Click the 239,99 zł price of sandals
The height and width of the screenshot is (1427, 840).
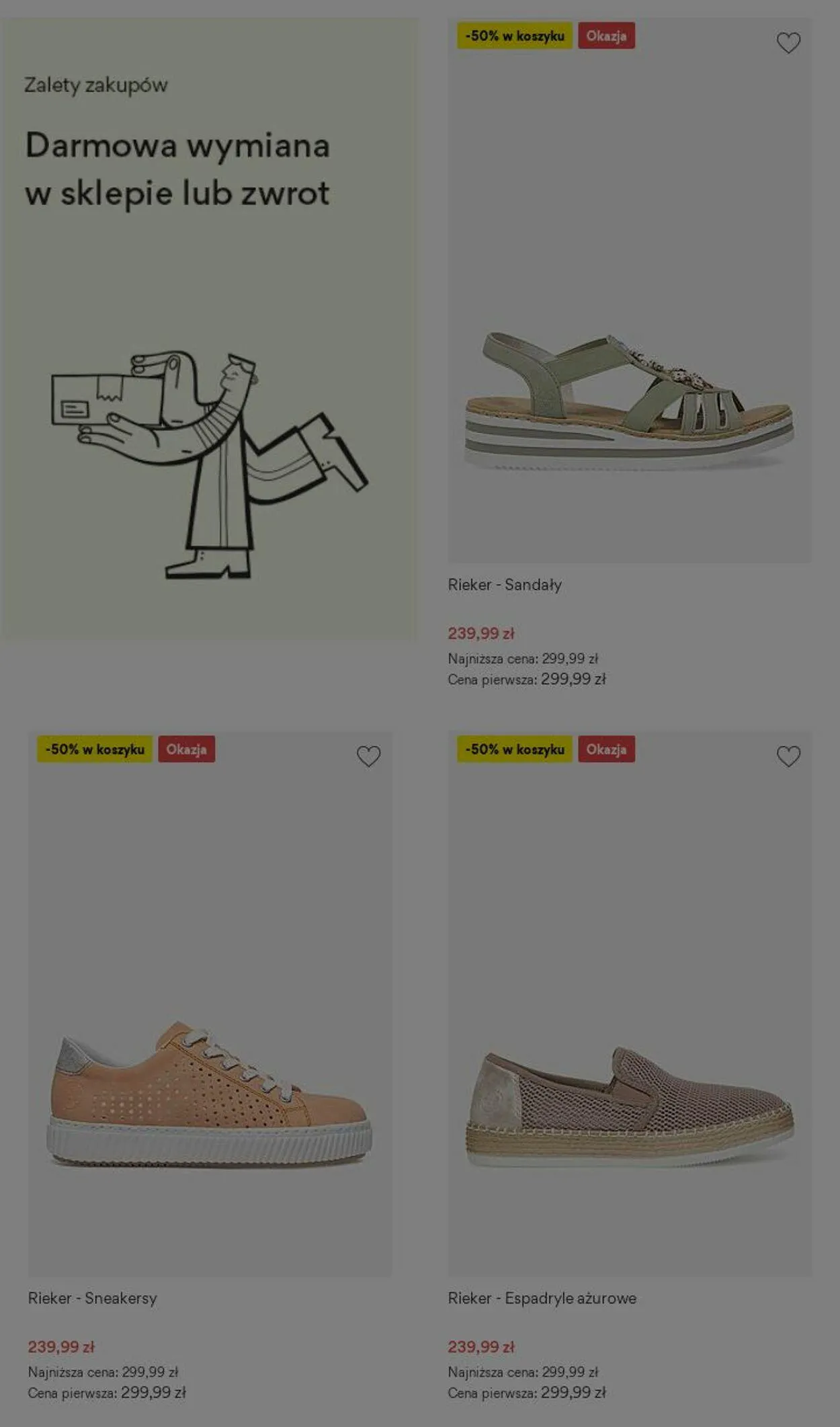[481, 633]
